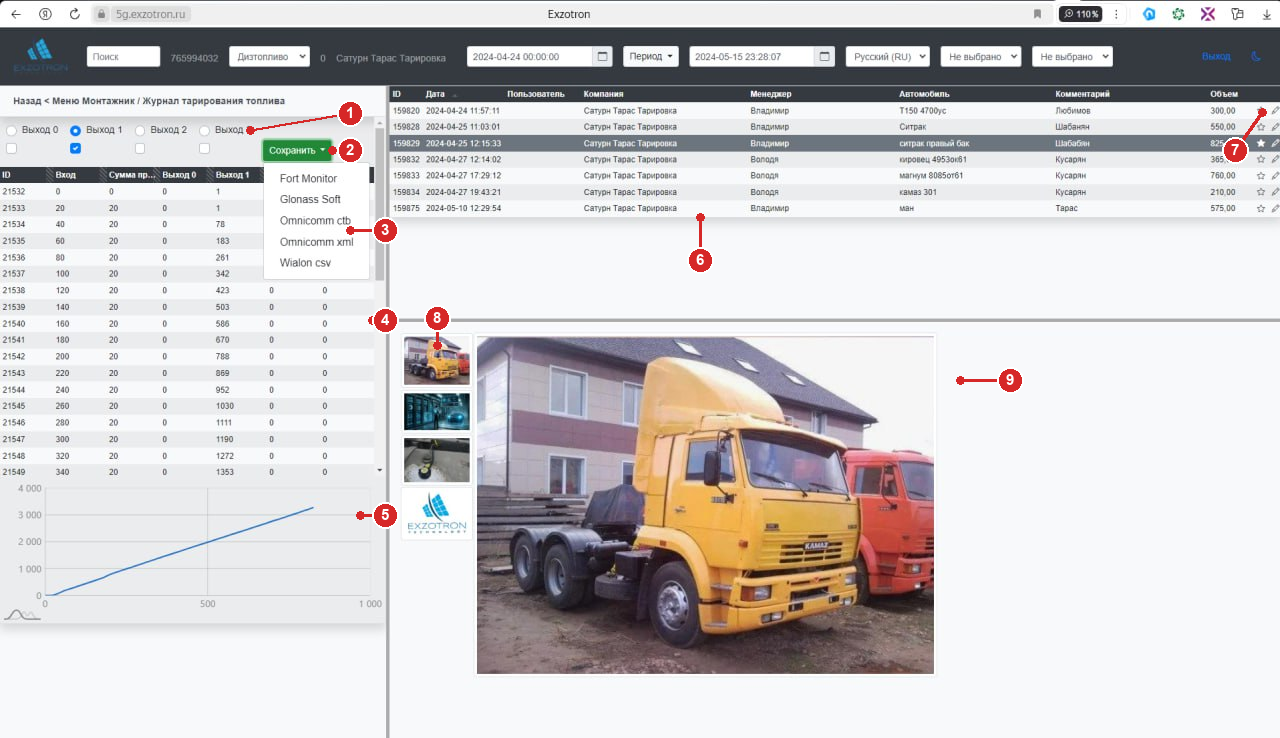Go back via the Назад breadcrumb link
The image size is (1280, 738).
point(27,101)
